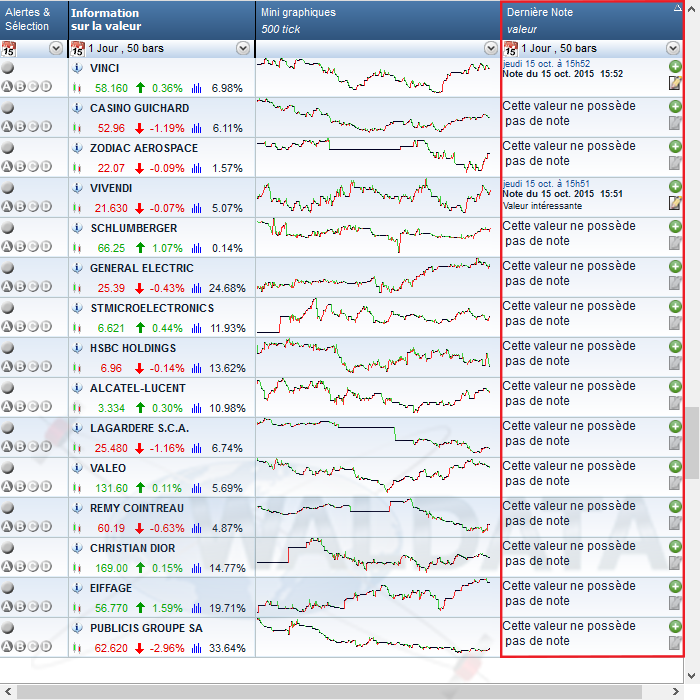The image size is (700, 700).
Task: Select Dernière Note column header
Action: (x=592, y=20)
